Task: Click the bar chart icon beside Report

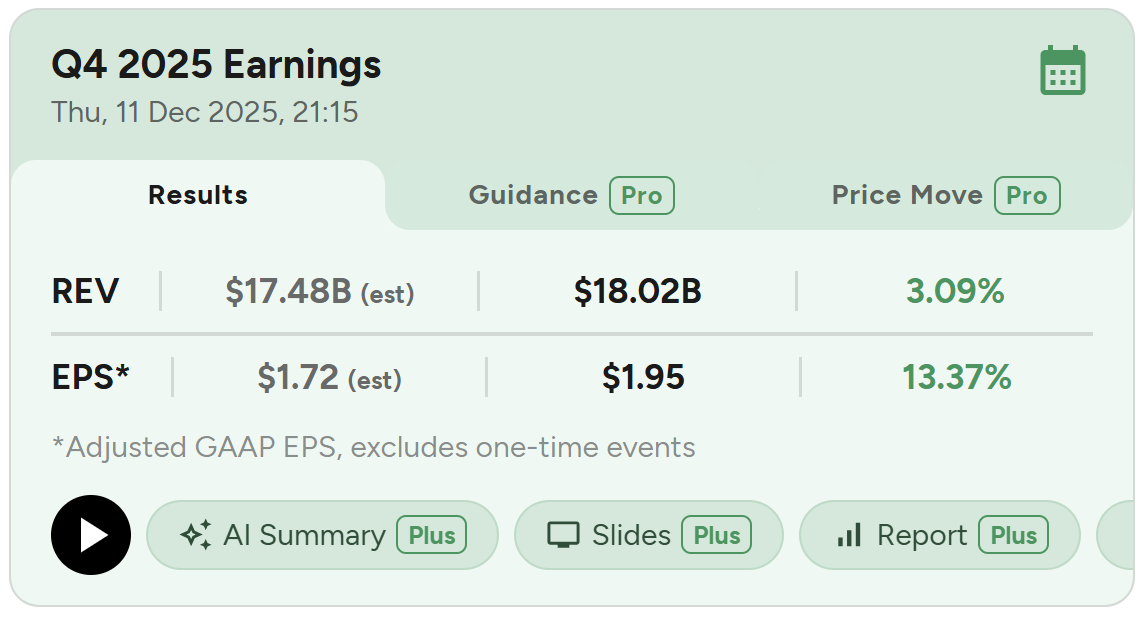Action: pos(849,535)
